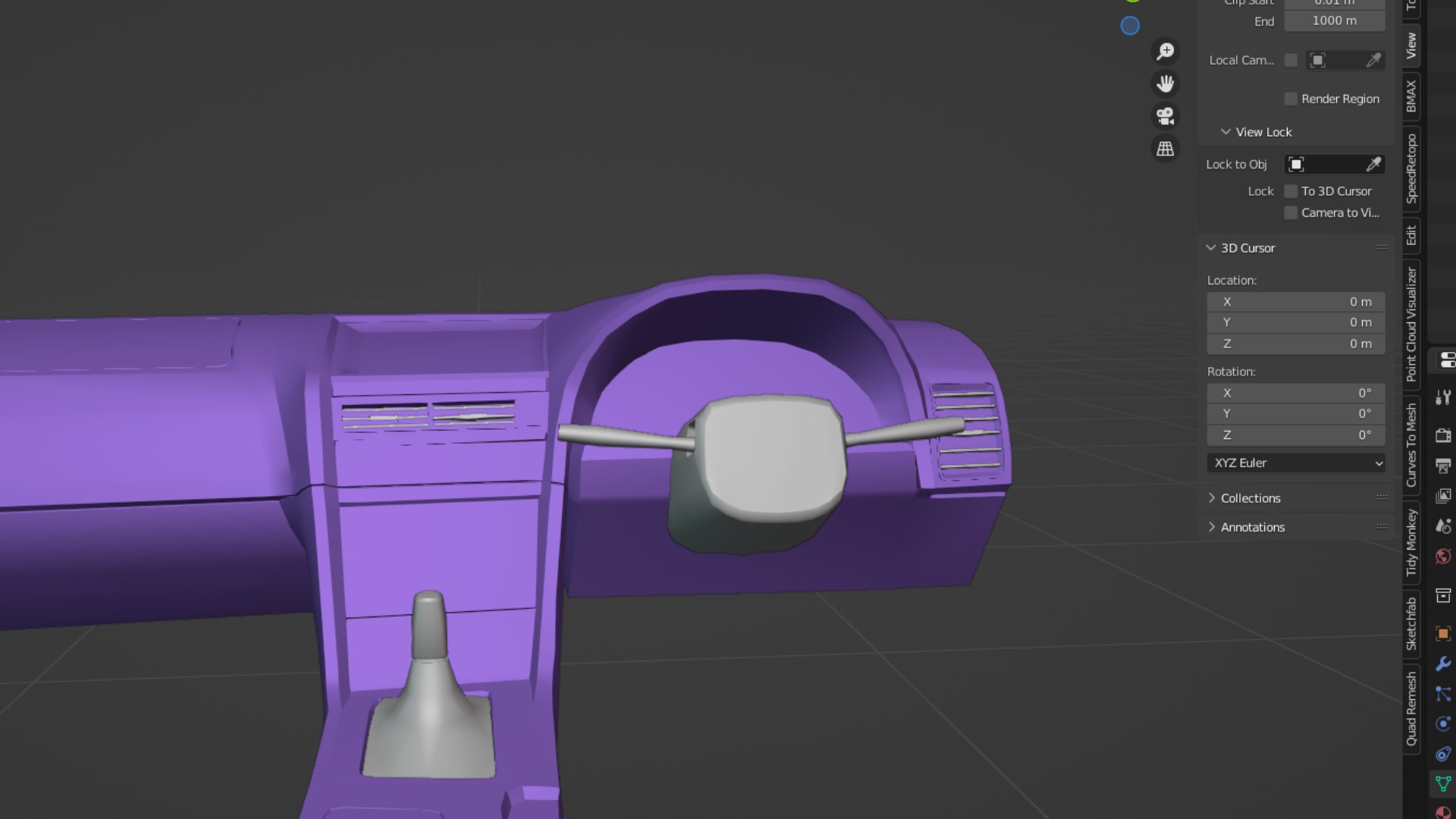Expand the Annotations panel

1252,527
